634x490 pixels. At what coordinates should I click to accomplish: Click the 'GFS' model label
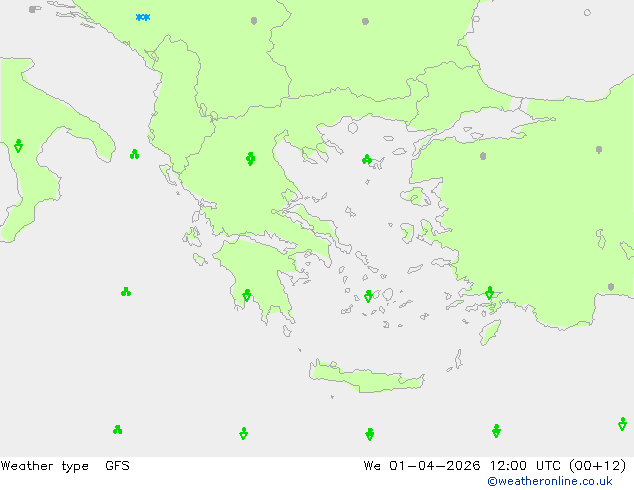(x=117, y=466)
